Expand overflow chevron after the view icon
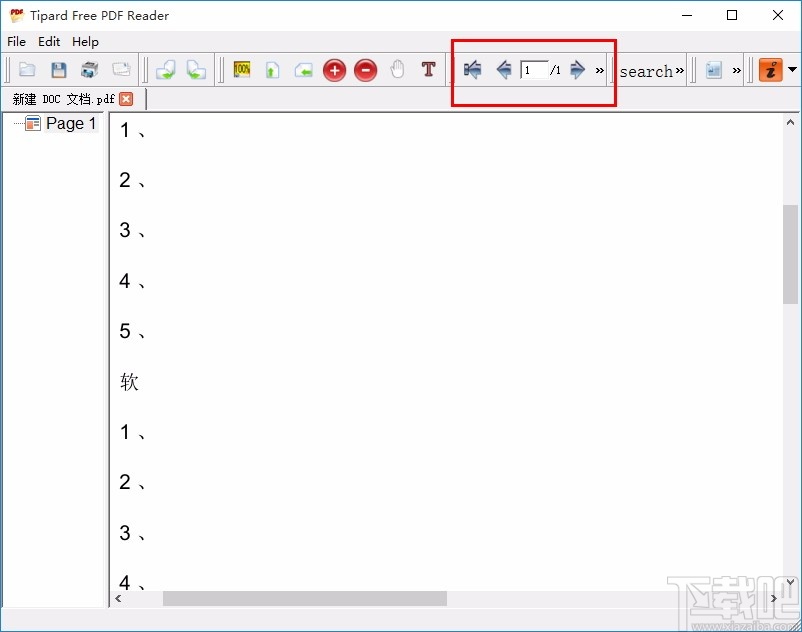The image size is (802, 632). (737, 70)
